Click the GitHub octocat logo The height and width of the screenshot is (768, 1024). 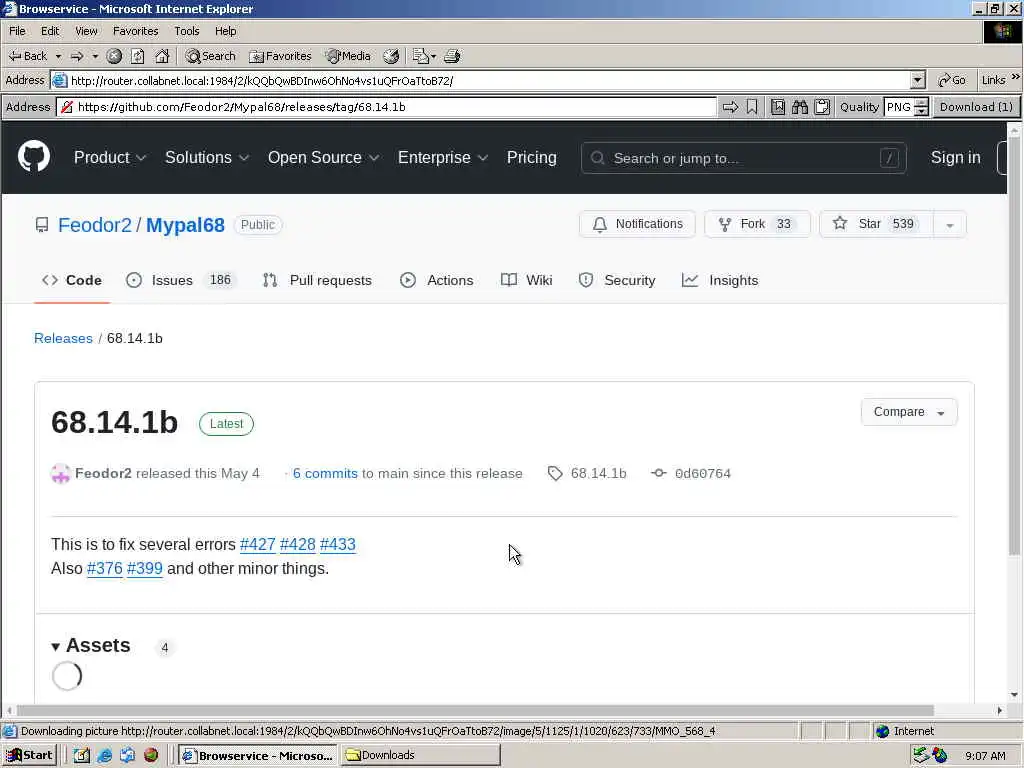pyautogui.click(x=34, y=157)
